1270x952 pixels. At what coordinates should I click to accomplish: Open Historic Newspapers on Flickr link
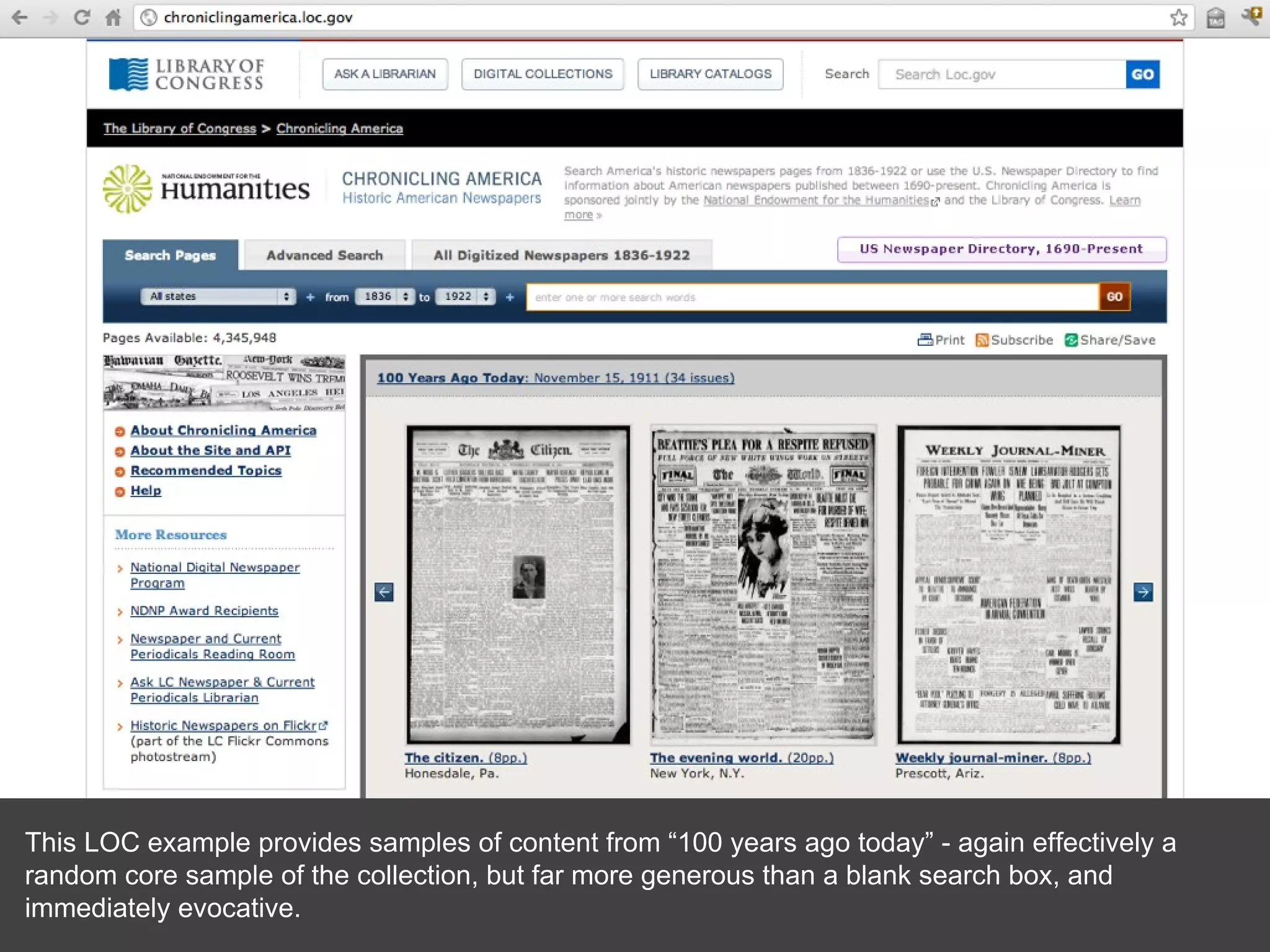coord(223,725)
